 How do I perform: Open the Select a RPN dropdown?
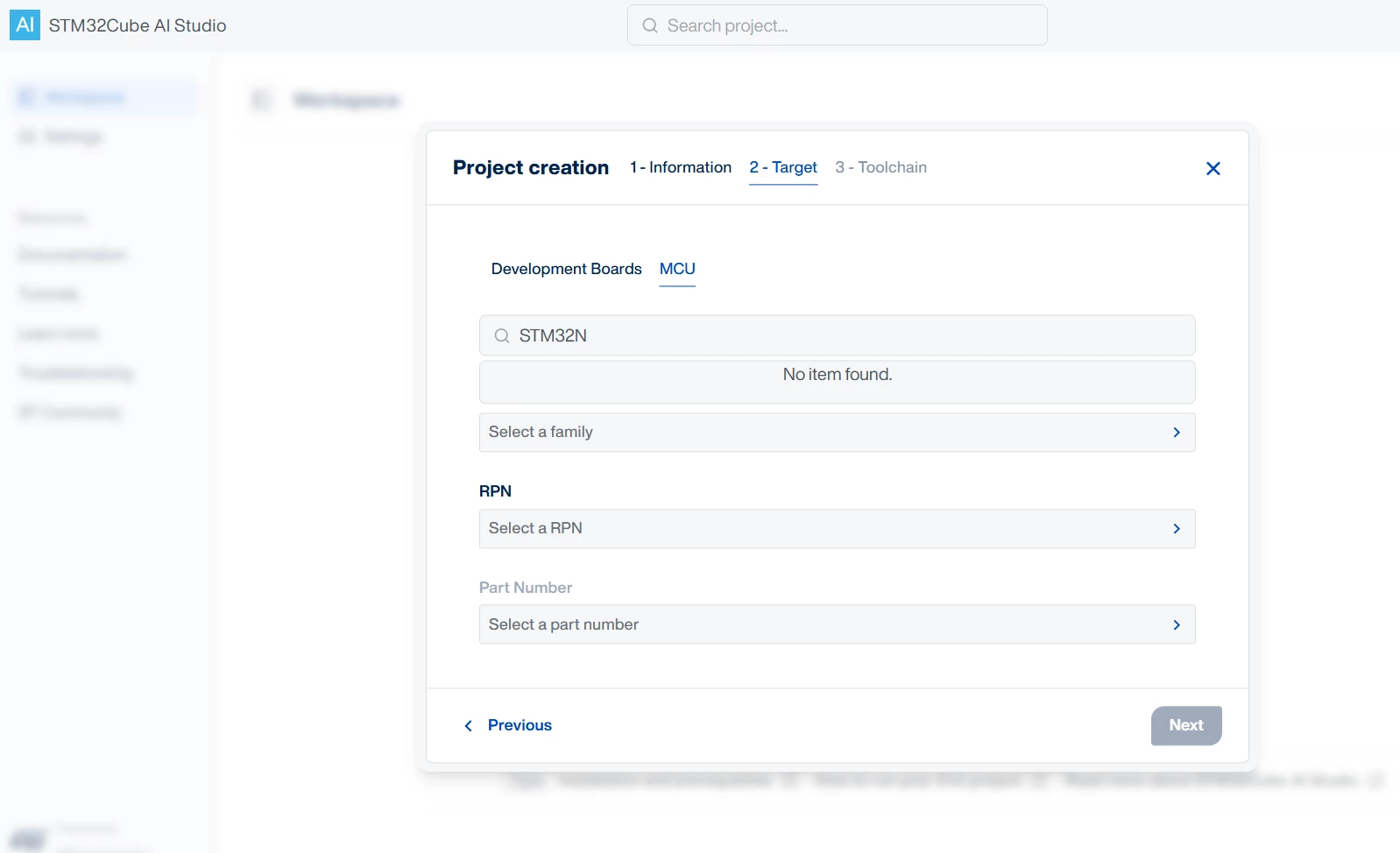837,529
